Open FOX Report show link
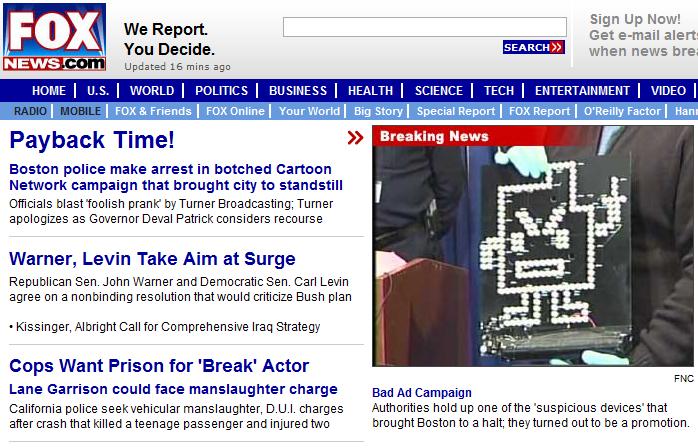Image resolution: width=698 pixels, height=448 pixels. pyautogui.click(x=540, y=111)
